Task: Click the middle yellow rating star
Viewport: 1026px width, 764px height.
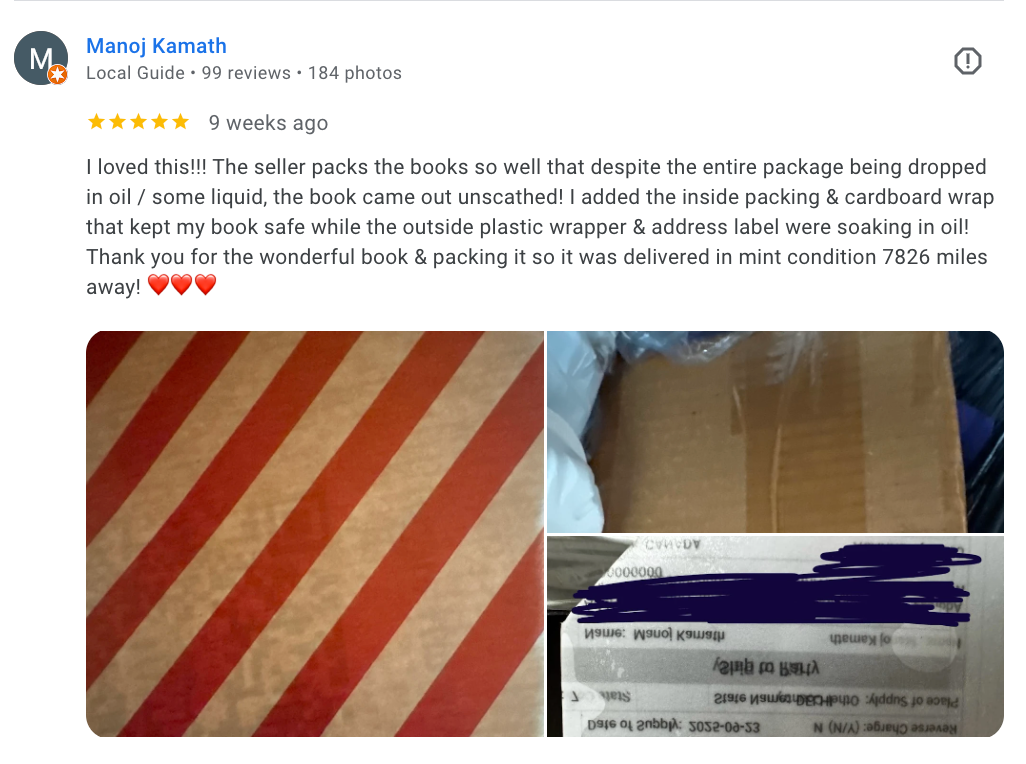Action: coord(139,122)
